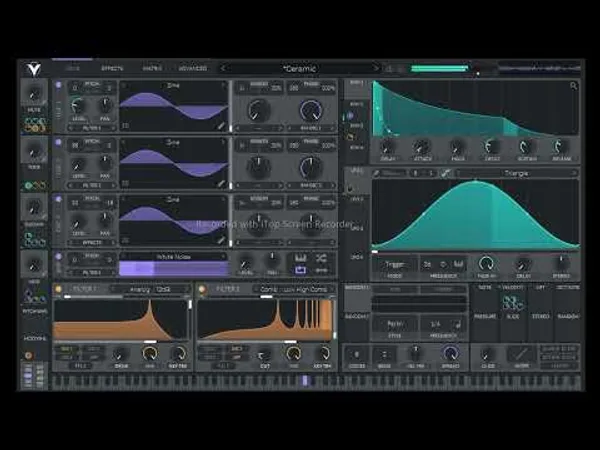Toggle Oscillator 1 on/off
Viewport: 600px width, 450px height.
(x=59, y=85)
